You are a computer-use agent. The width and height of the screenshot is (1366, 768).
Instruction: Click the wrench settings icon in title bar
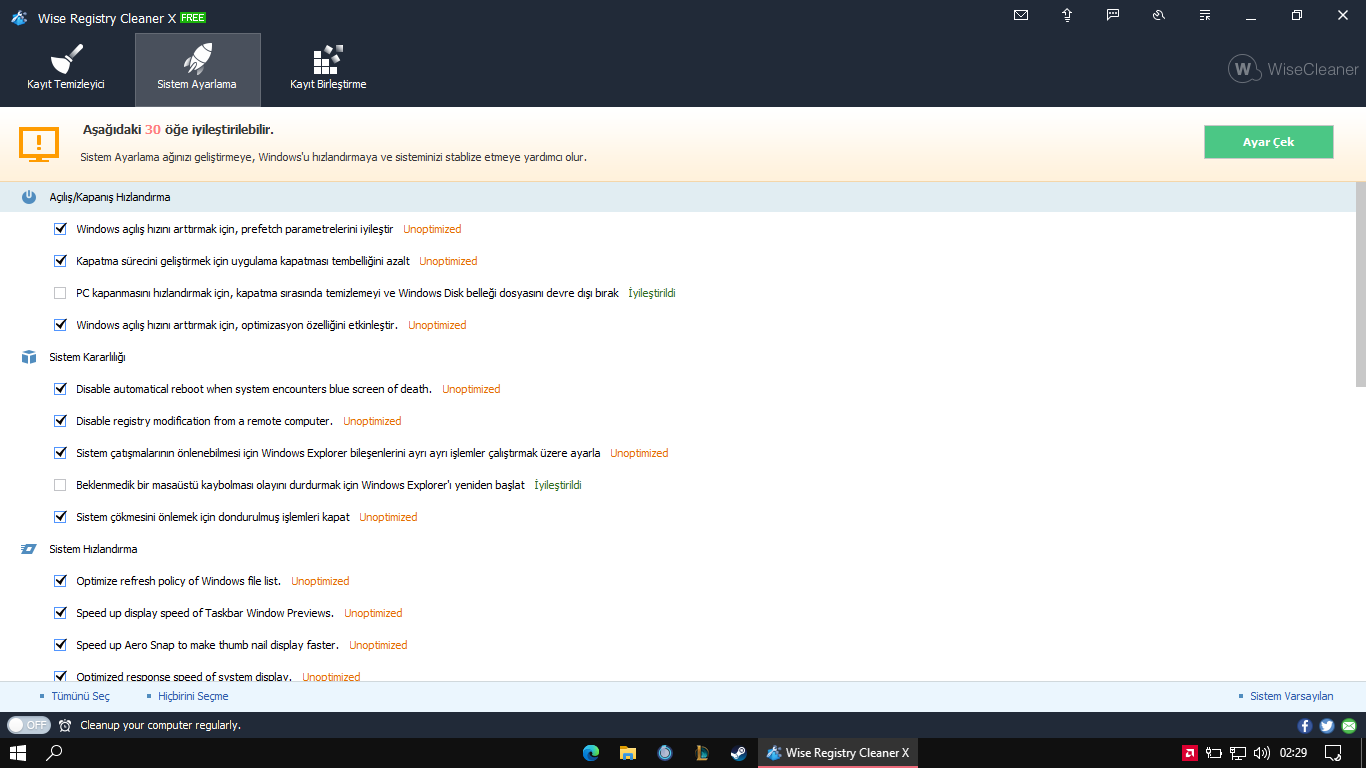coord(1159,15)
